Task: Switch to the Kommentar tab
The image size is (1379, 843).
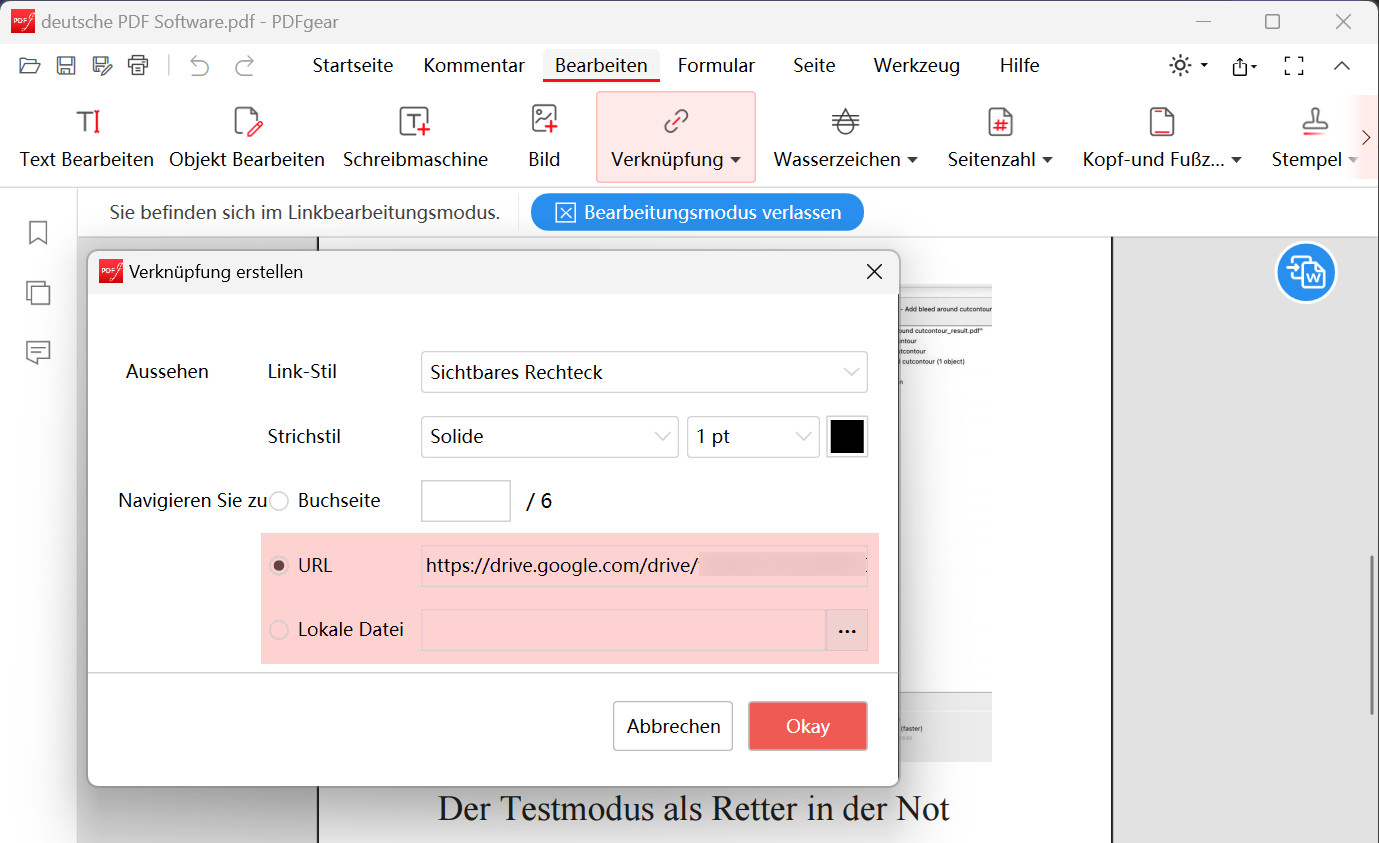Action: pos(474,66)
